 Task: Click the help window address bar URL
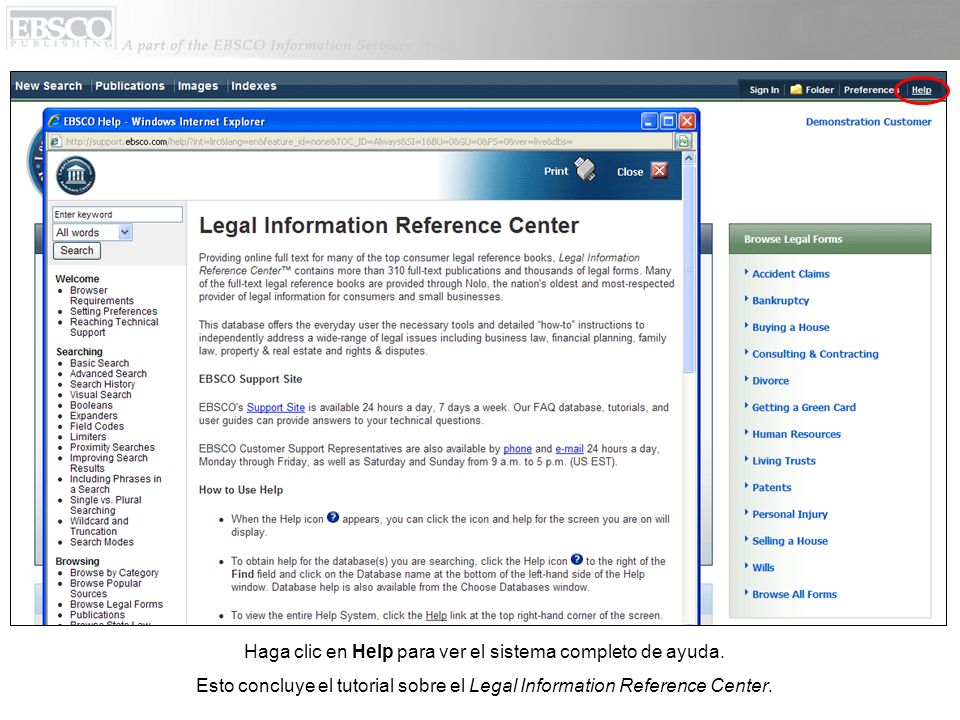[319, 141]
